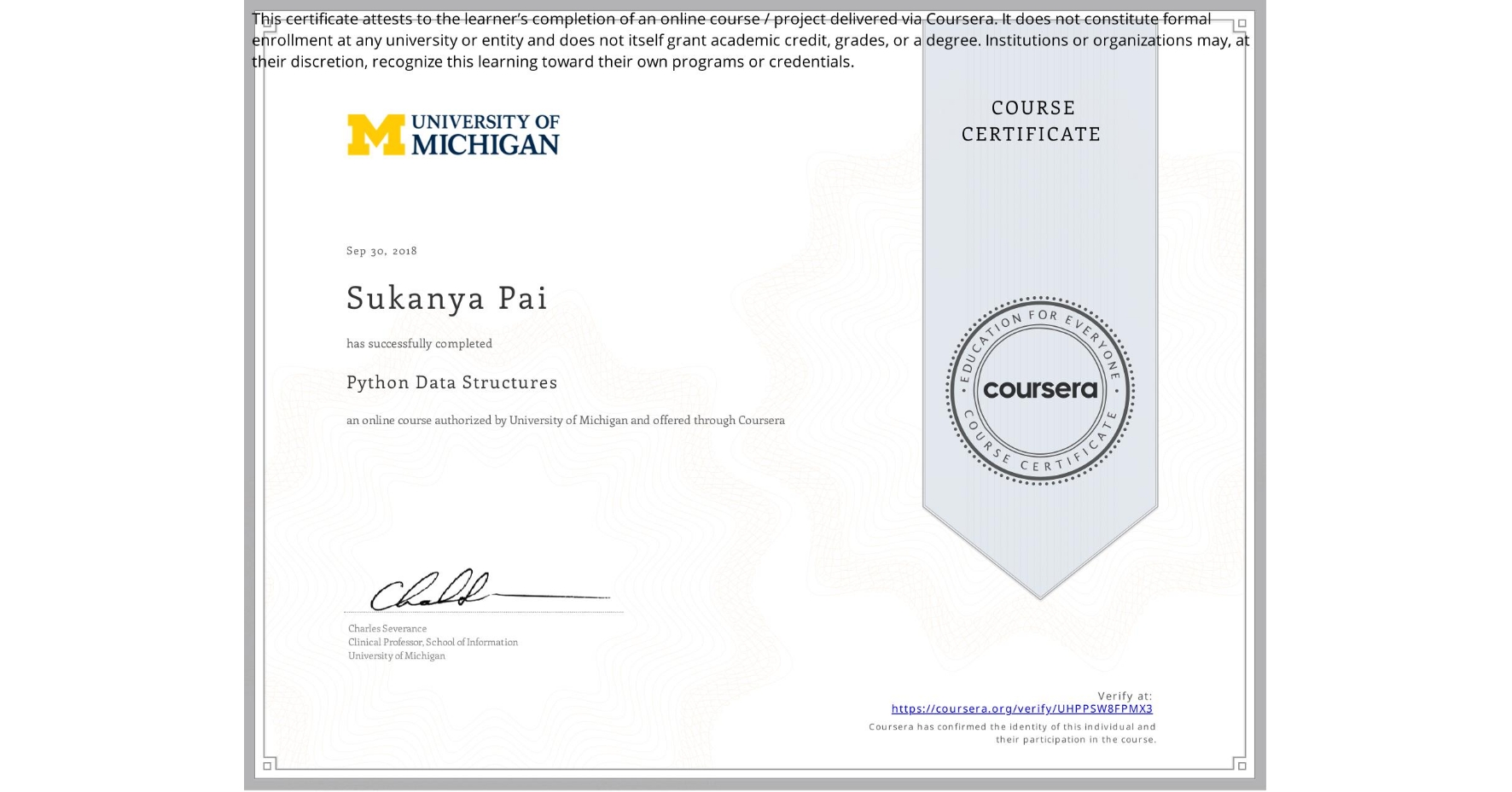The image size is (1512, 792).
Task: Click the 'Verify at:' label
Action: (x=1125, y=696)
